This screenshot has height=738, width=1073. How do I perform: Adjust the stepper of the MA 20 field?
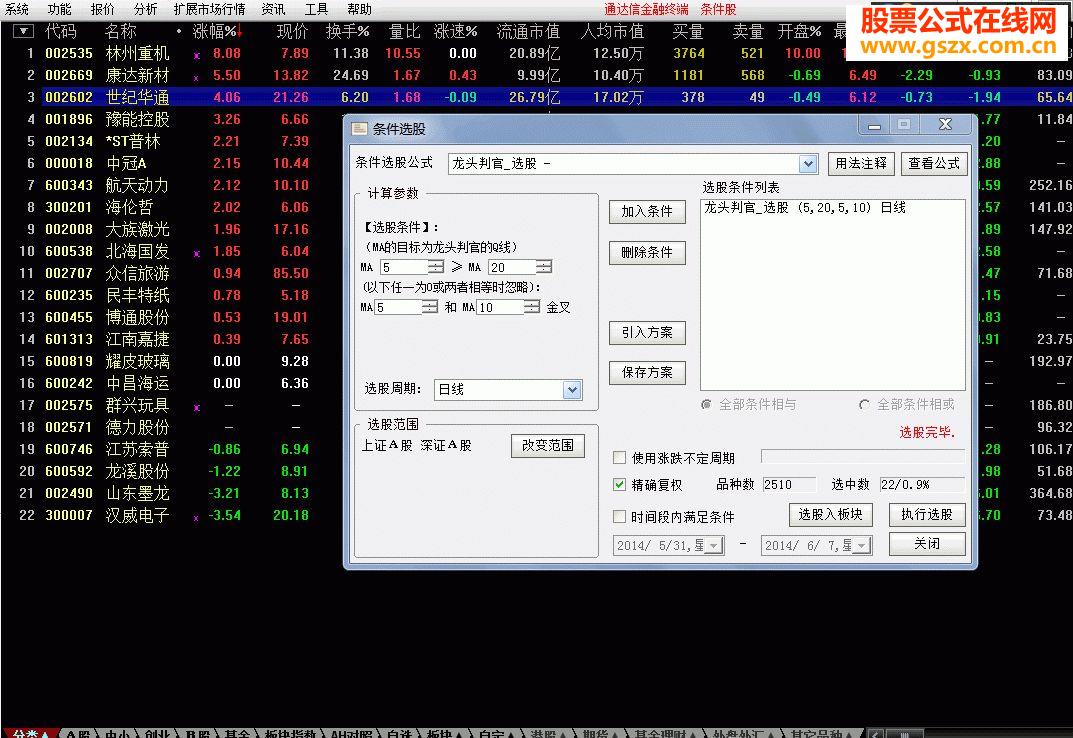pyautogui.click(x=544, y=267)
